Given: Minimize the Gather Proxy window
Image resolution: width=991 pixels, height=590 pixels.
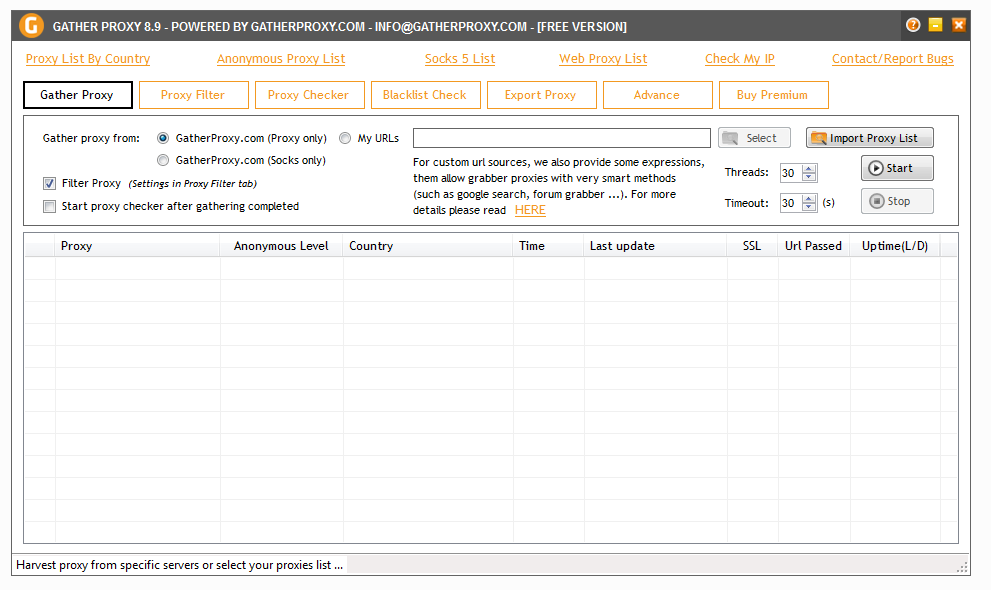Looking at the screenshot, I should (935, 25).
